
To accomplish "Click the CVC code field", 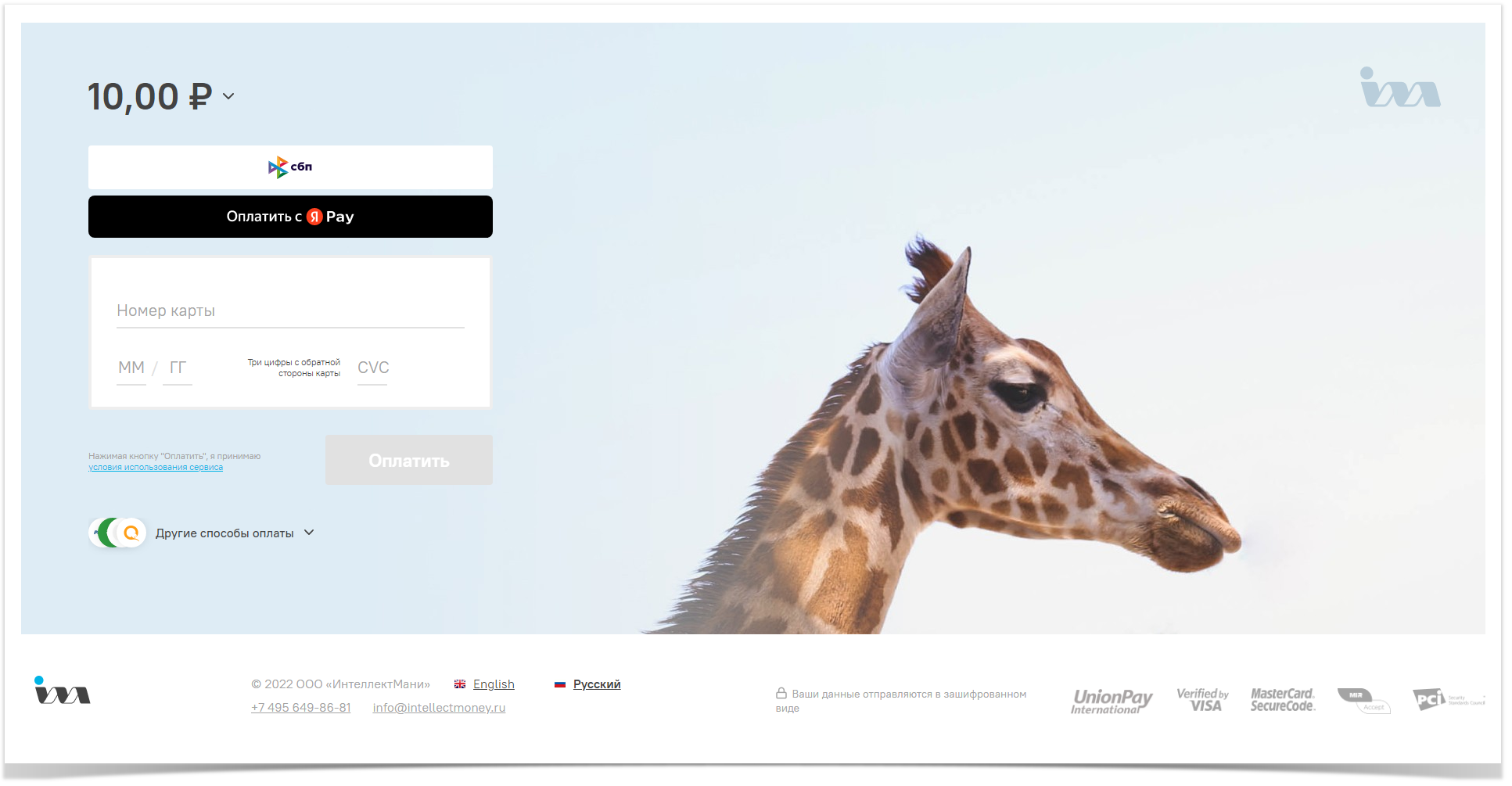I will tap(373, 368).
